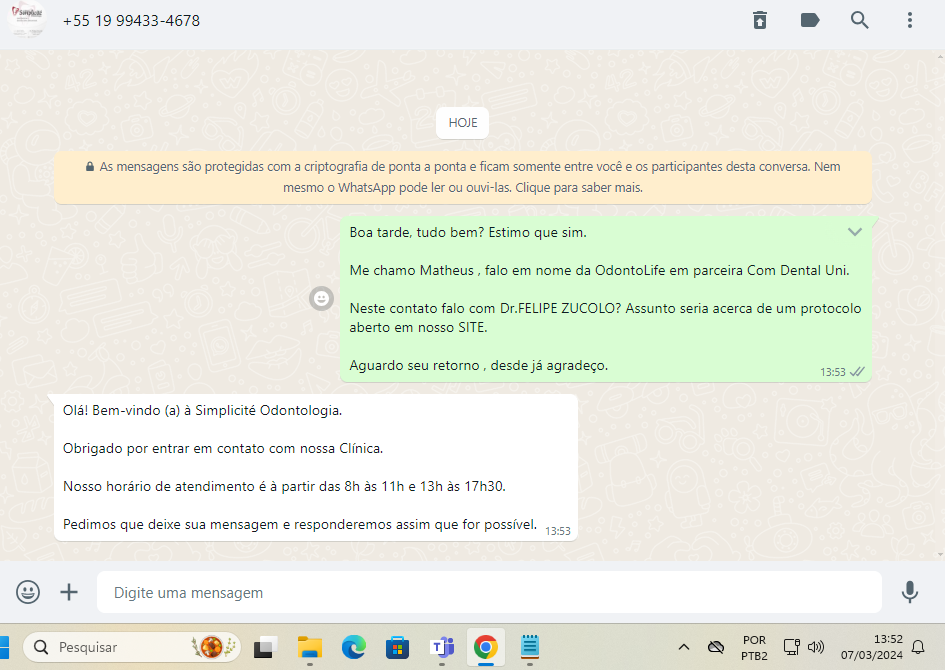Viewport: 945px width, 670px height.
Task: Open the label tag icon
Action: pyautogui.click(x=809, y=20)
